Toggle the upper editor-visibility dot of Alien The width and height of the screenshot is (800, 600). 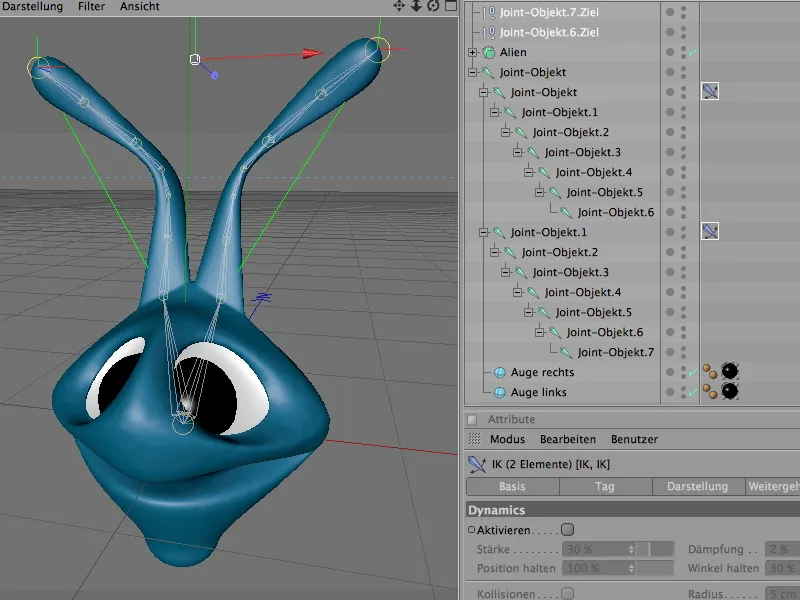coord(684,48)
